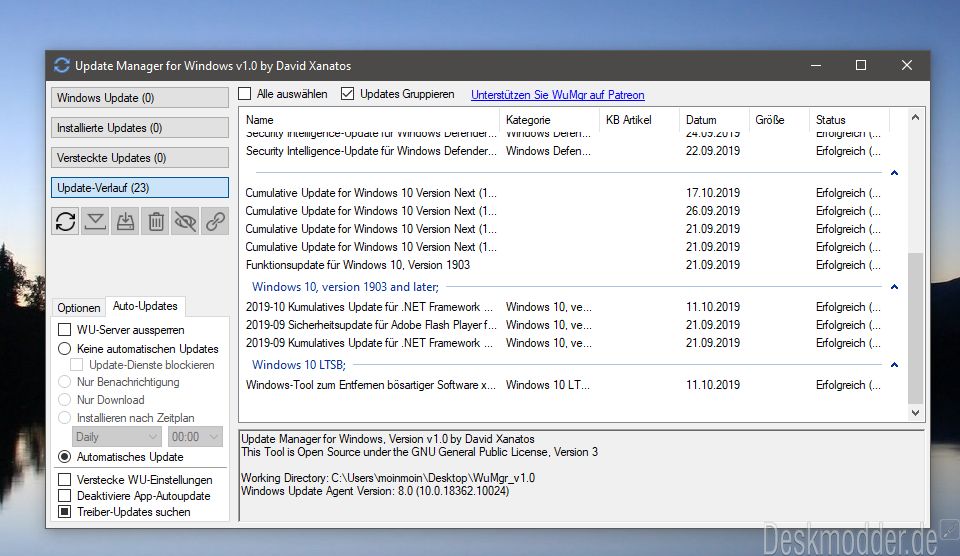This screenshot has width=960, height=556.
Task: Toggle Treiber-Updates suchen checkbox
Action: click(x=64, y=511)
